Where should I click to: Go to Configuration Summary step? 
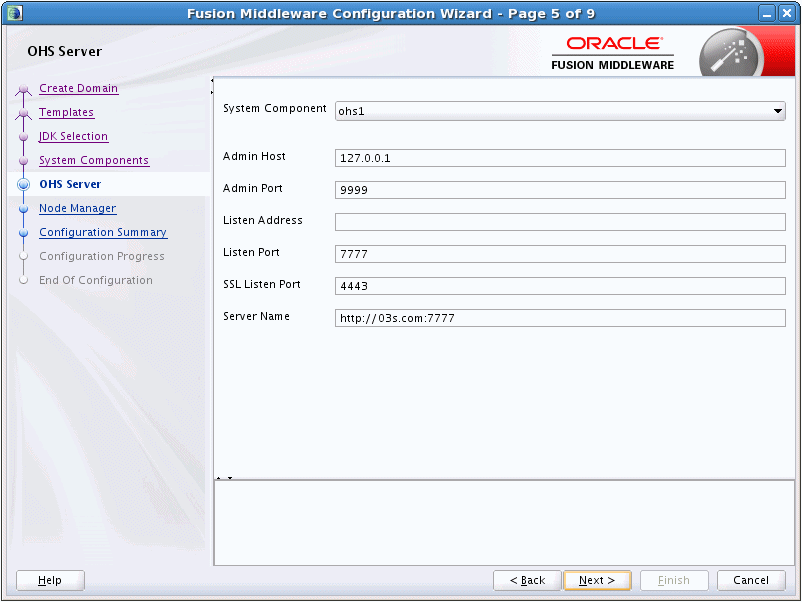click(x=103, y=233)
